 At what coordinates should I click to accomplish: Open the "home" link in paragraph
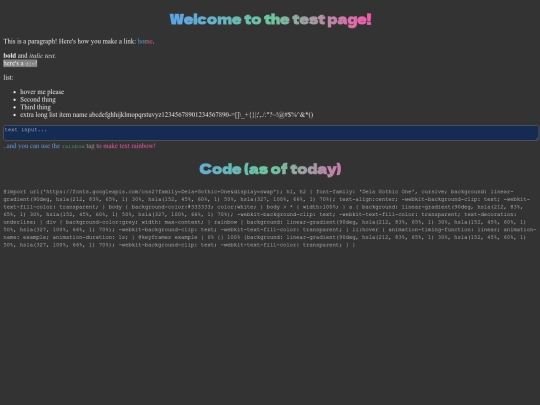pyautogui.click(x=145, y=41)
